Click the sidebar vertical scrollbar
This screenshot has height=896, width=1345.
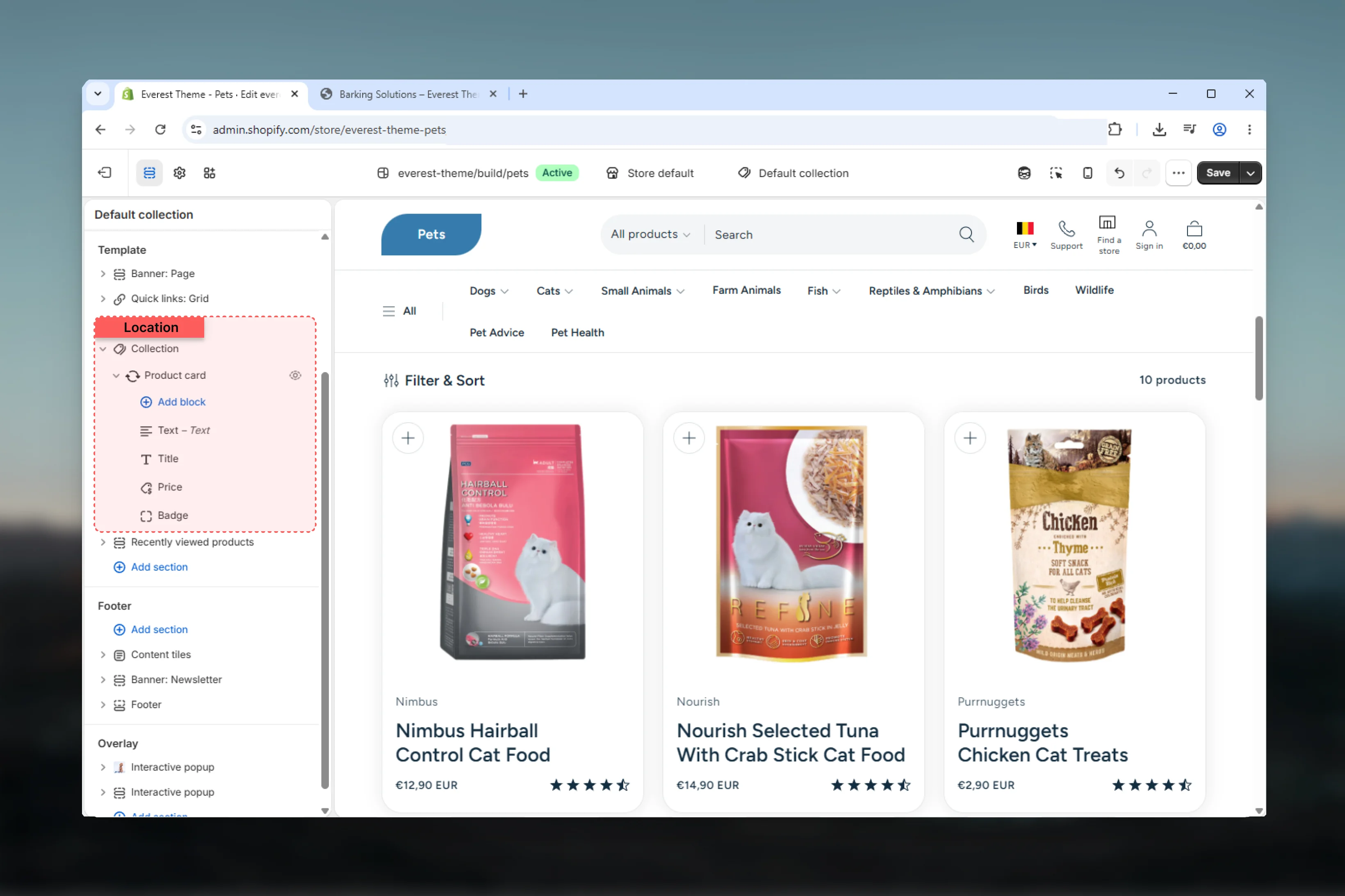[325, 580]
